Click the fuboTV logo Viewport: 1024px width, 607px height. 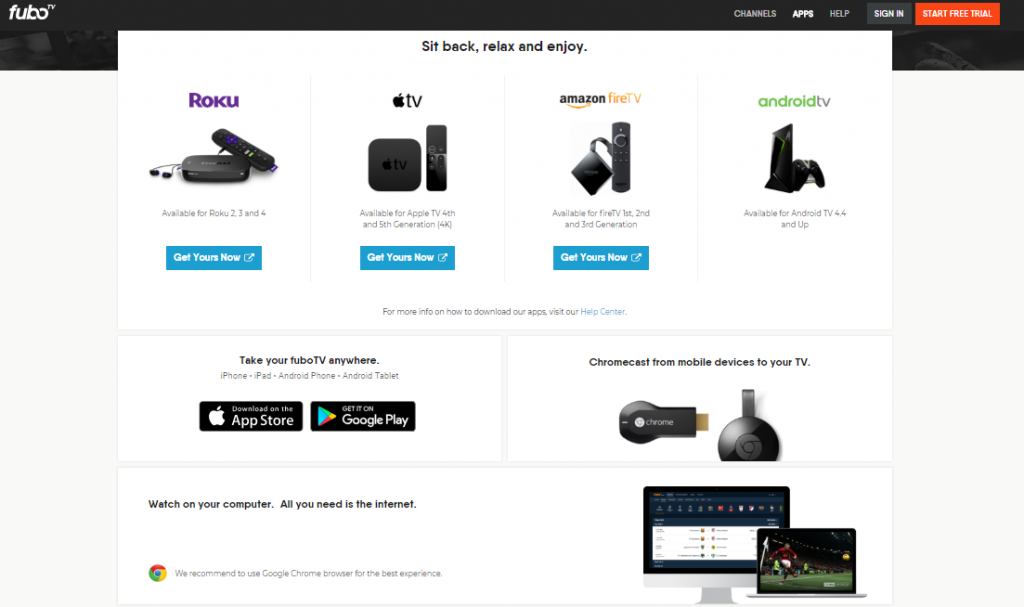[x=31, y=12]
